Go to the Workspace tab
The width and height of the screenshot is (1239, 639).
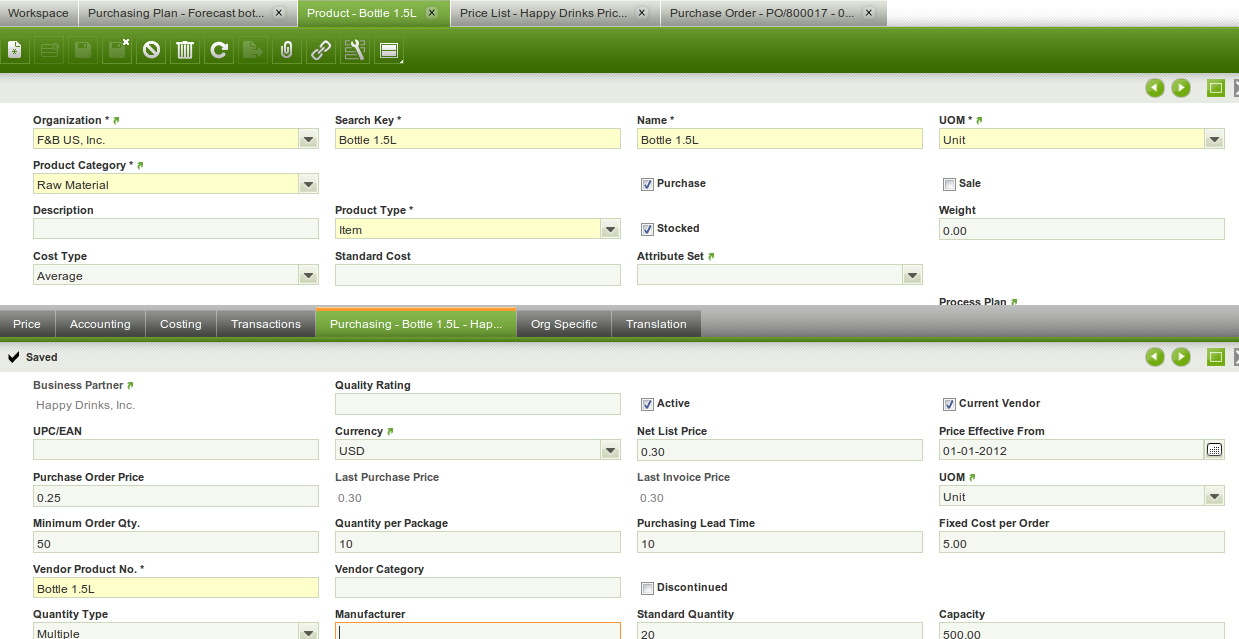38,14
